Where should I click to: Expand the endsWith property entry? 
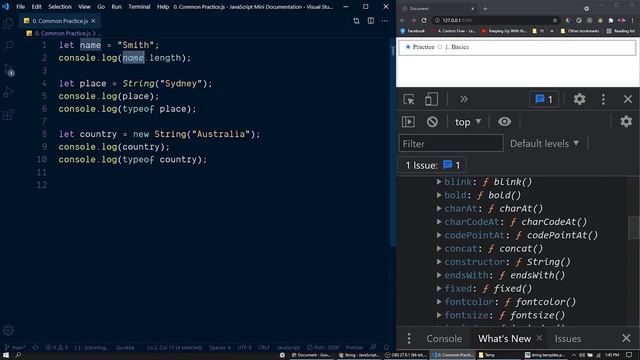[x=439, y=275]
